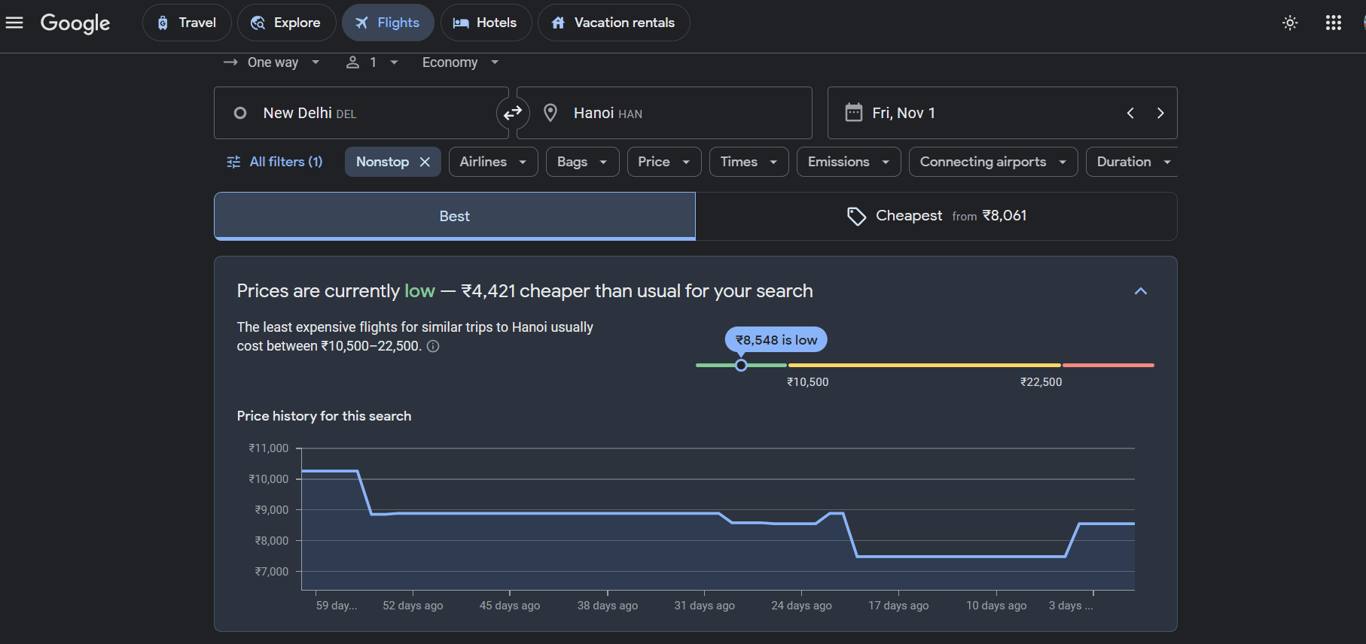This screenshot has height=644, width=1366.
Task: Open All filters sliders icon
Action: point(233,162)
